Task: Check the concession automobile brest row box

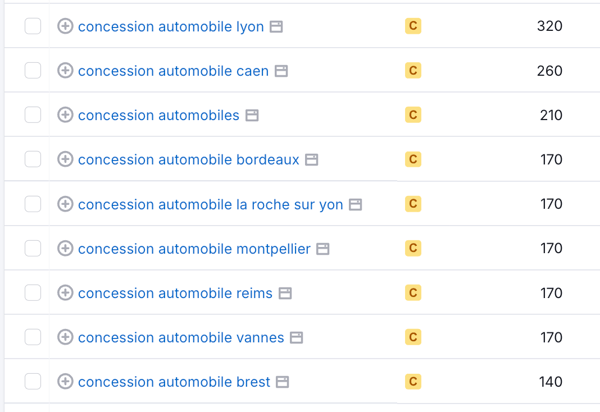Action: pyautogui.click(x=33, y=382)
